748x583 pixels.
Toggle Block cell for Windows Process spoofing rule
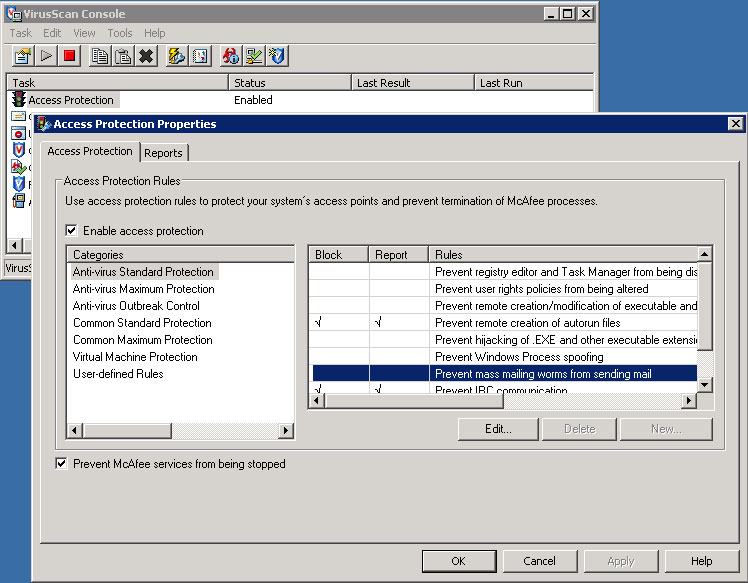(339, 356)
